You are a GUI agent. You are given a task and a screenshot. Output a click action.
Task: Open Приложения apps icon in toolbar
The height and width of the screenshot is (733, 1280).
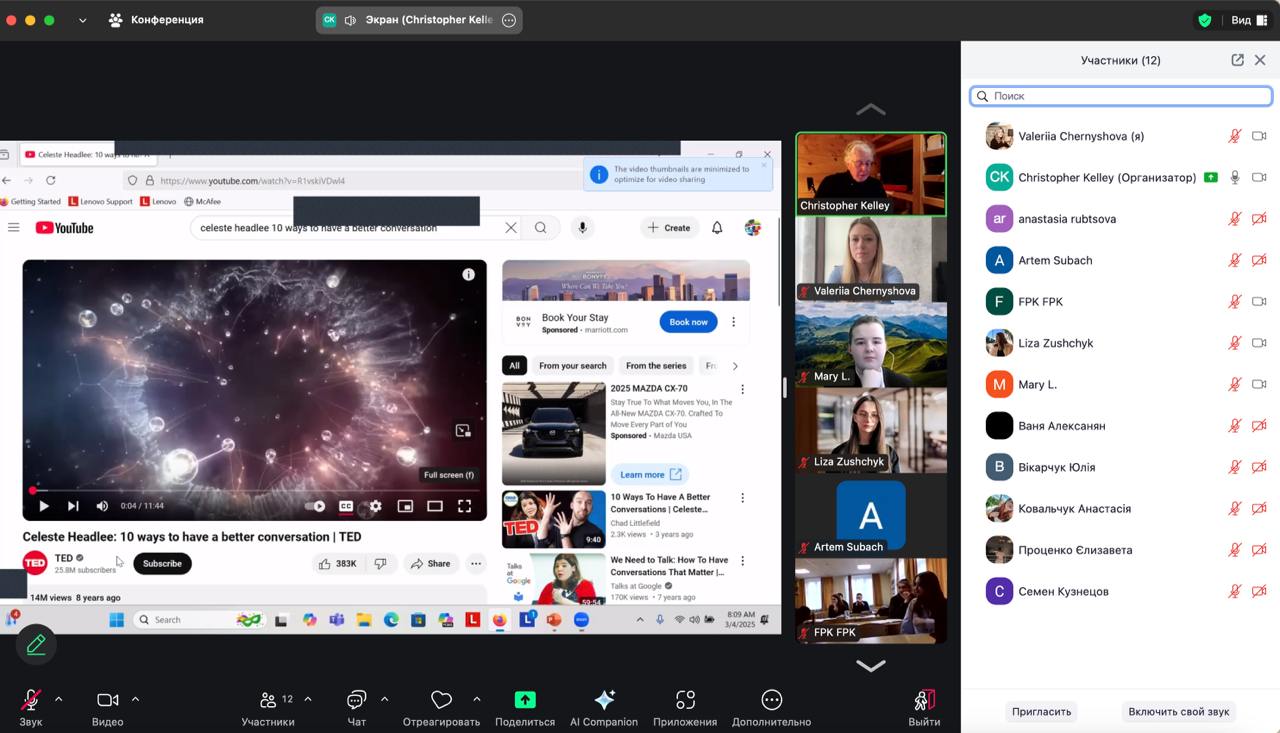click(685, 700)
